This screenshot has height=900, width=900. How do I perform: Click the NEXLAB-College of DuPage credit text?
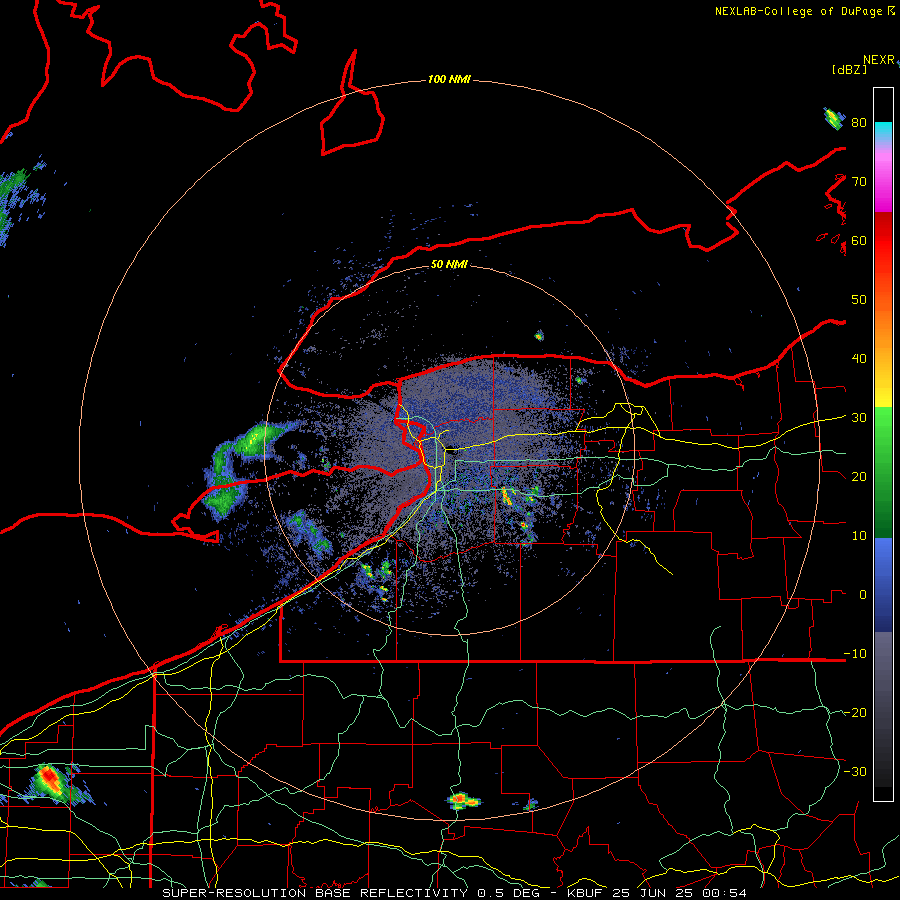click(805, 11)
